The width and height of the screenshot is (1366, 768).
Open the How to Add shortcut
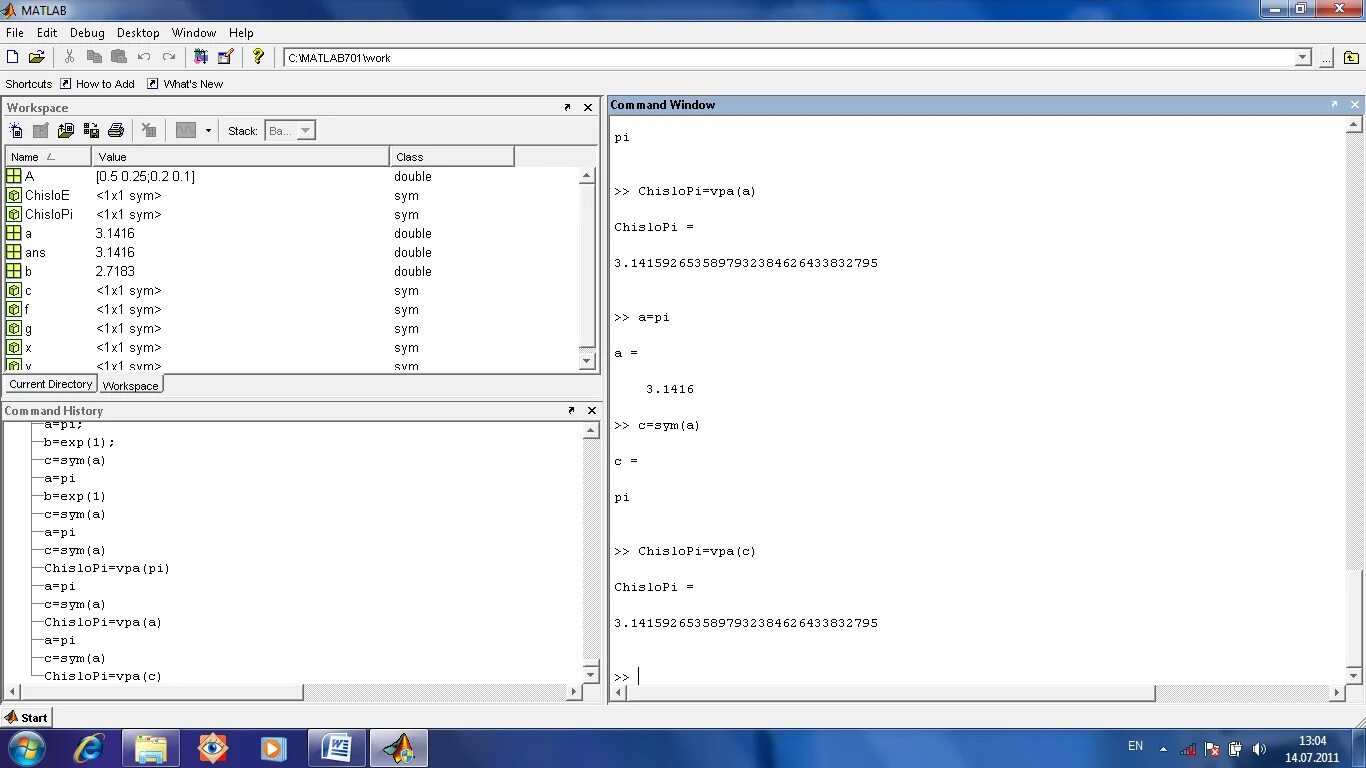97,84
